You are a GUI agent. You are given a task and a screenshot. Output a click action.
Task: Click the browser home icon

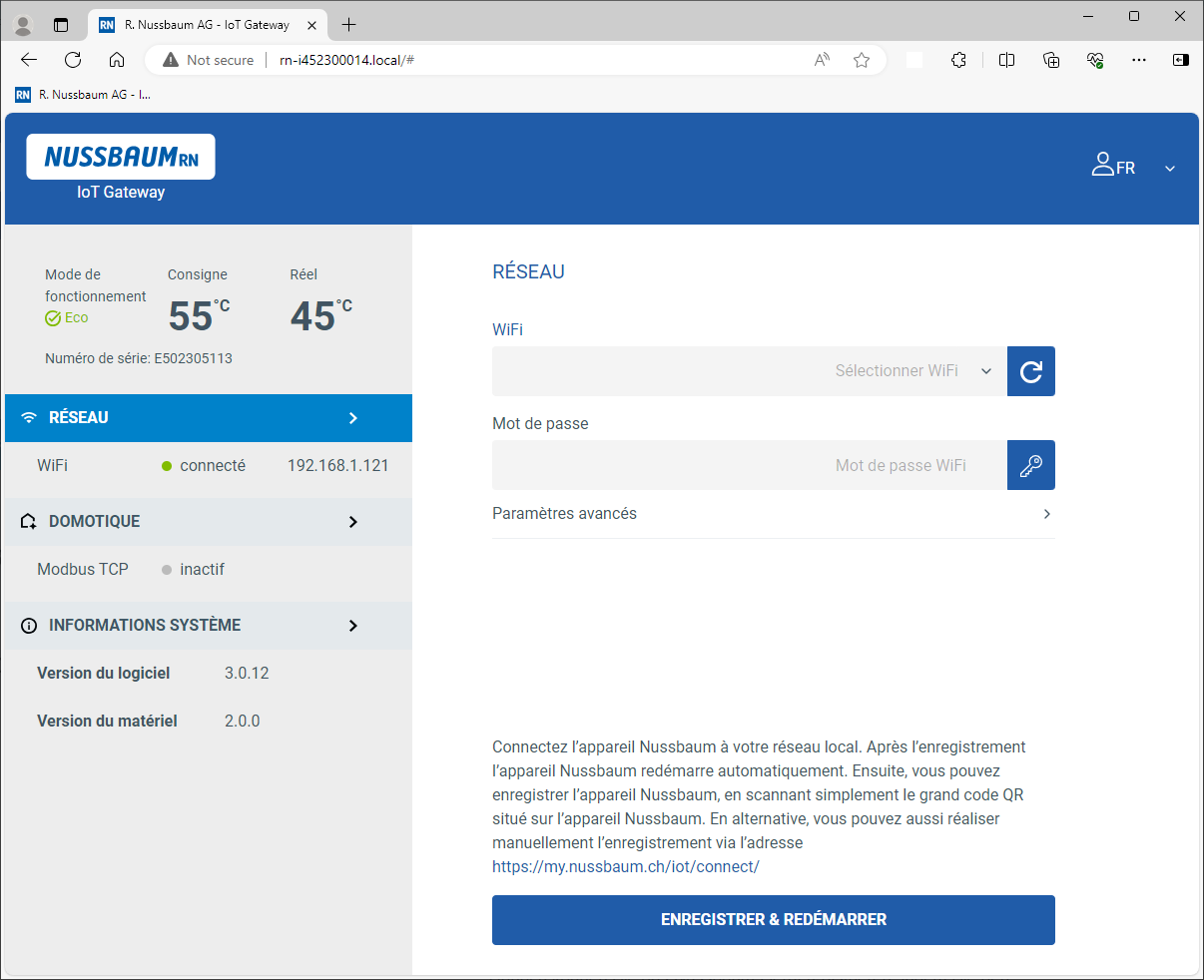click(117, 60)
